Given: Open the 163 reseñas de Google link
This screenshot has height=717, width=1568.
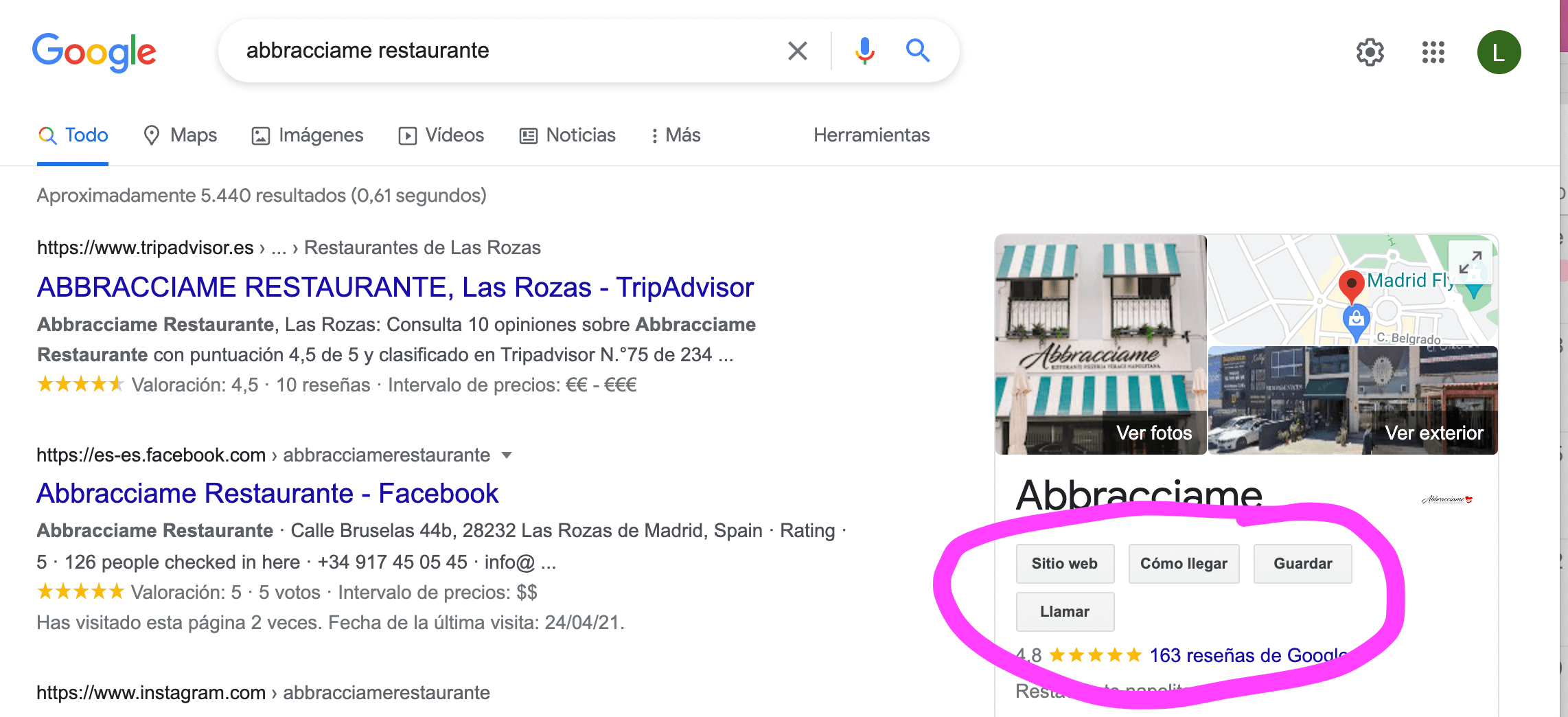Looking at the screenshot, I should click(x=1248, y=655).
